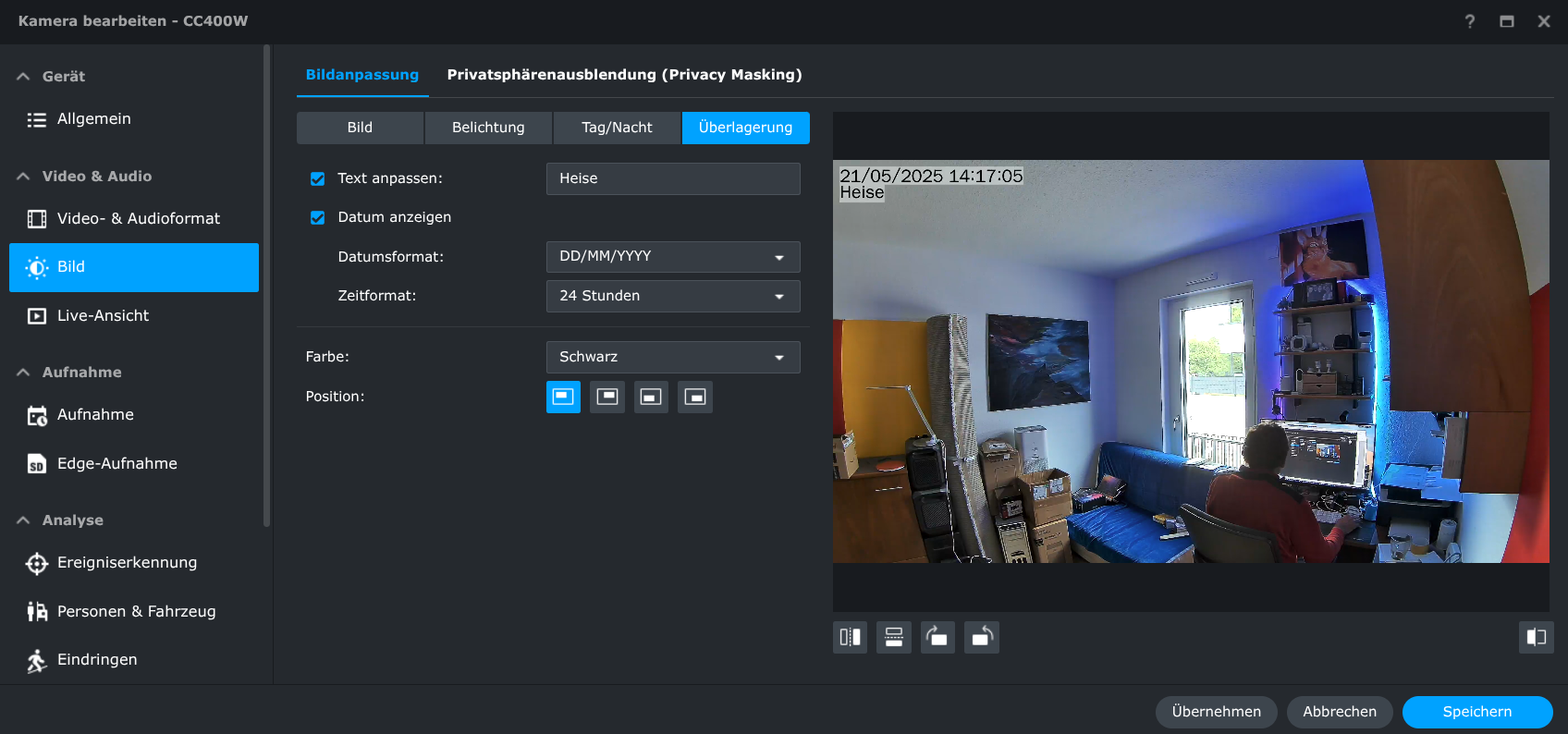This screenshot has width=1568, height=734.
Task: Set overlay position to bottom left
Action: [x=651, y=397]
